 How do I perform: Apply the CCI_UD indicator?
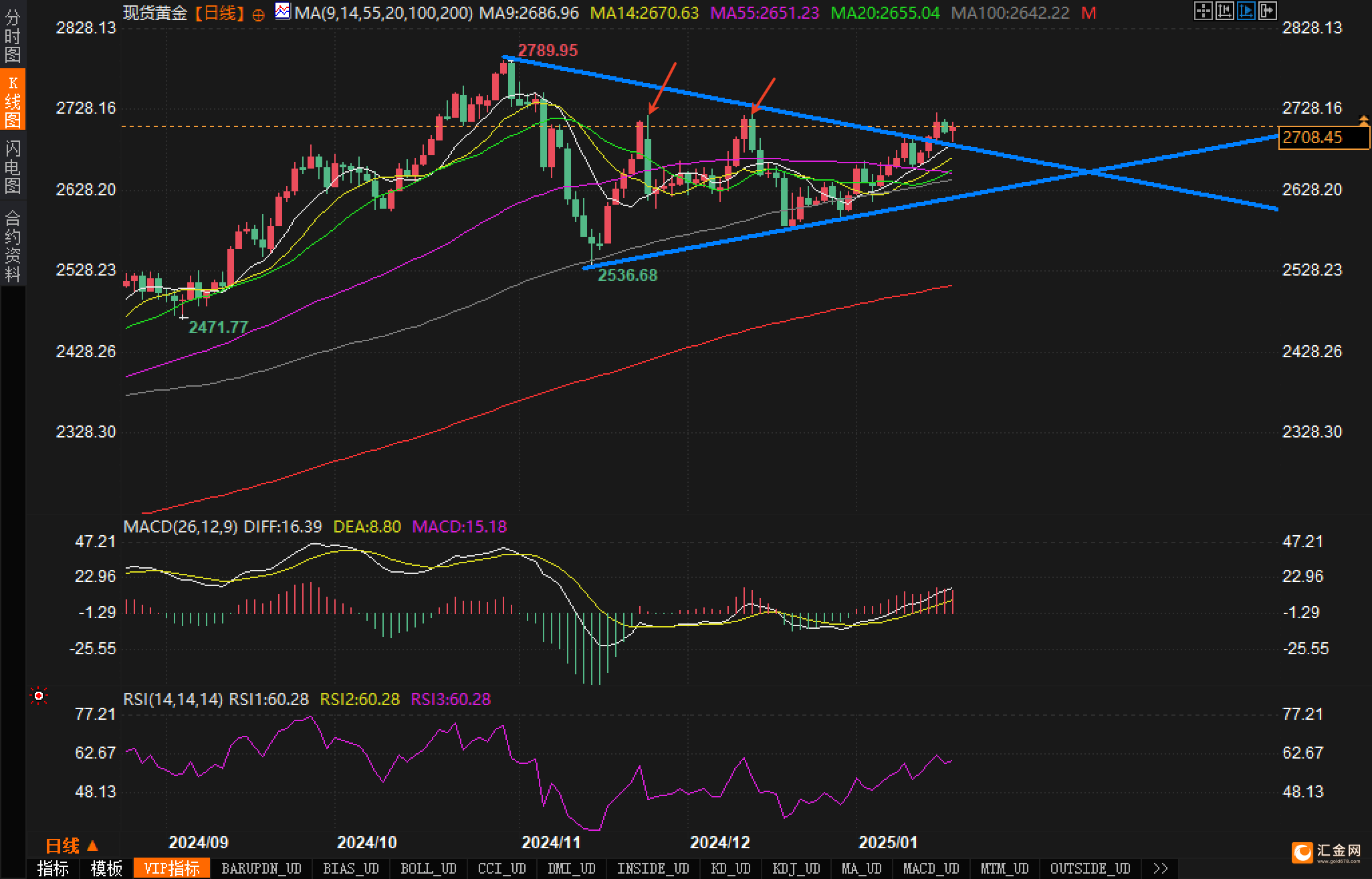click(x=501, y=868)
